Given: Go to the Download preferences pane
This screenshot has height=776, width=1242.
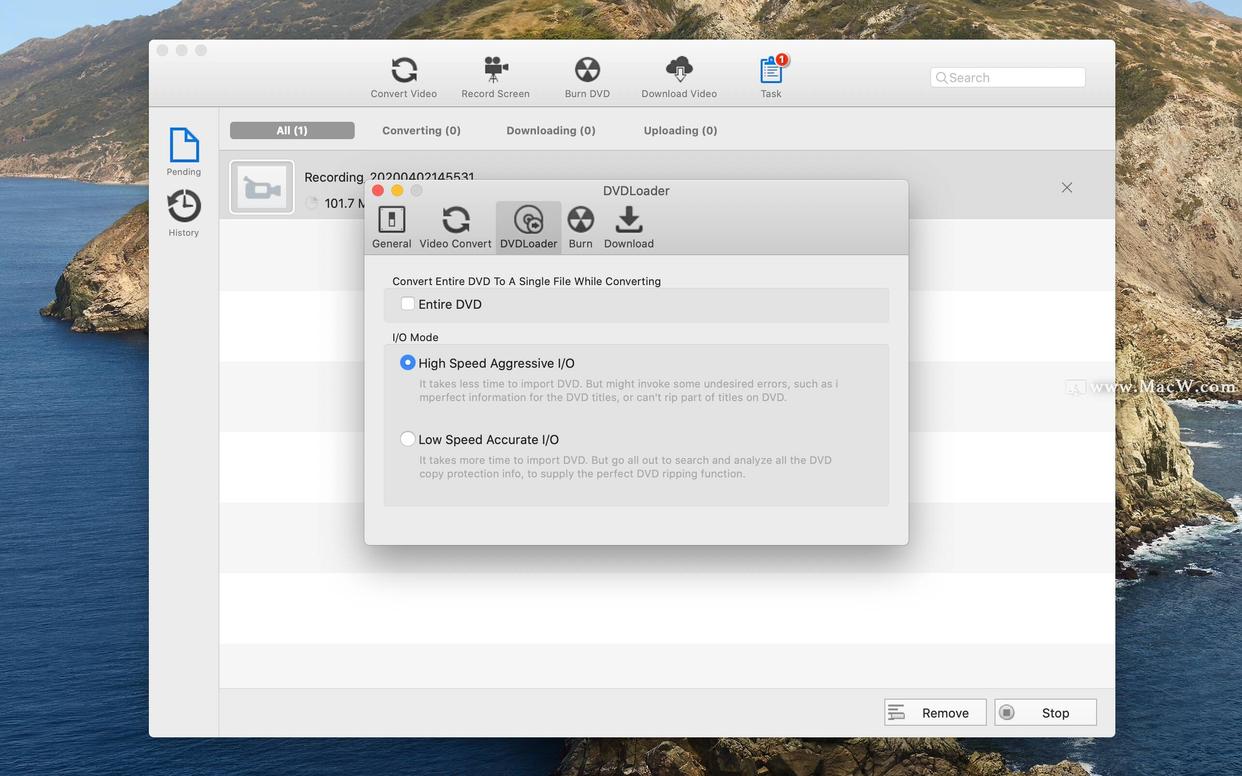Looking at the screenshot, I should [628, 227].
